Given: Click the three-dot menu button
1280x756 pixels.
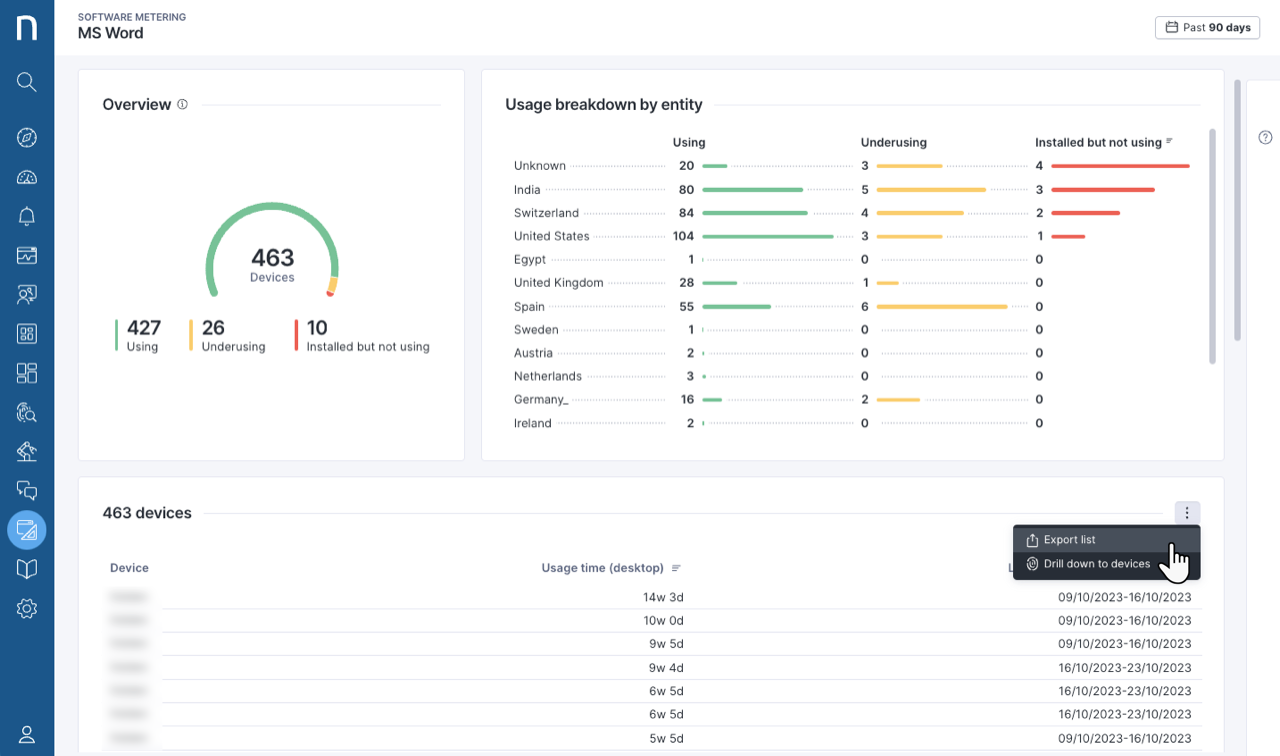Looking at the screenshot, I should coord(1187,513).
